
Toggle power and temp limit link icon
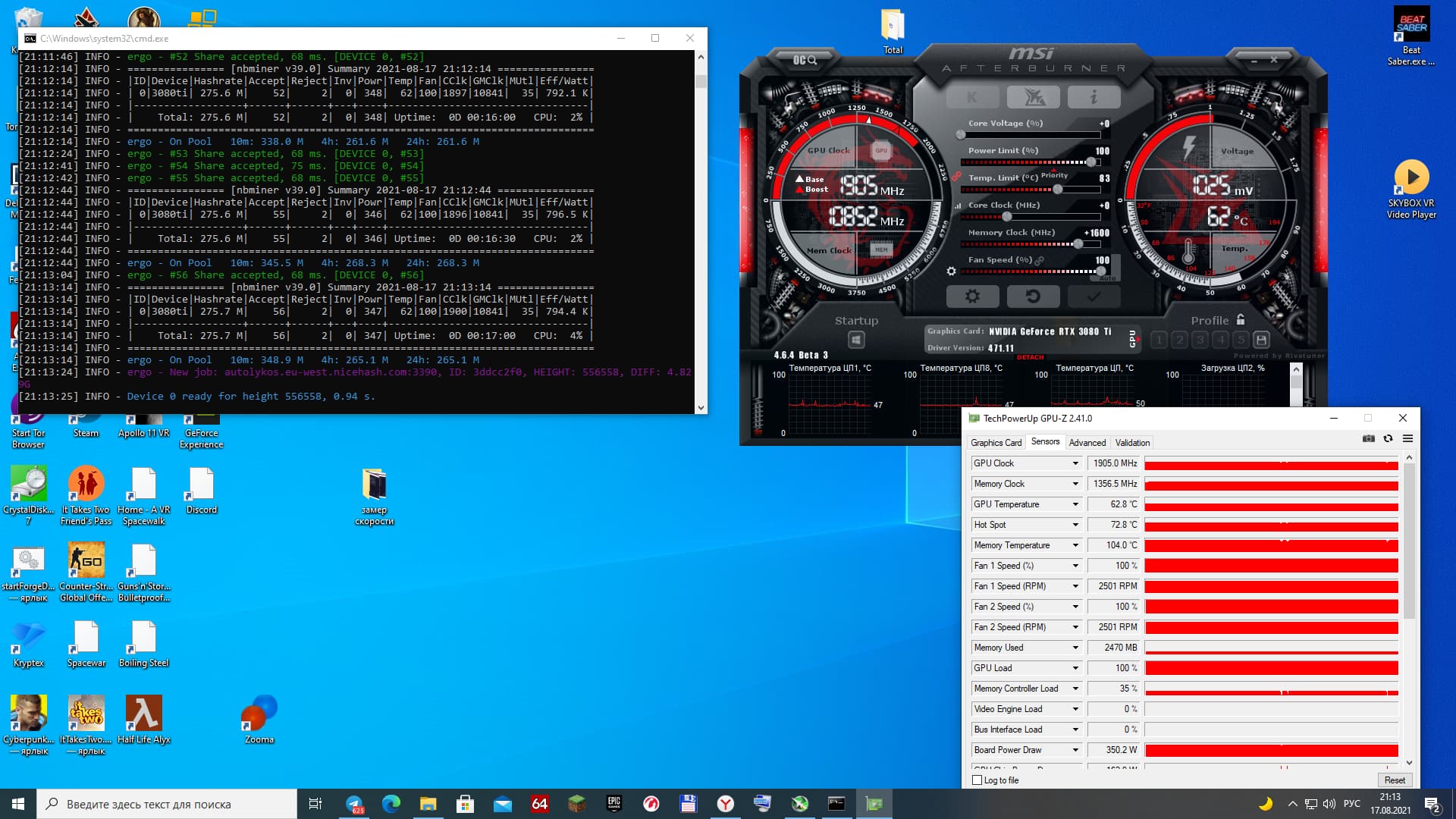click(x=957, y=177)
